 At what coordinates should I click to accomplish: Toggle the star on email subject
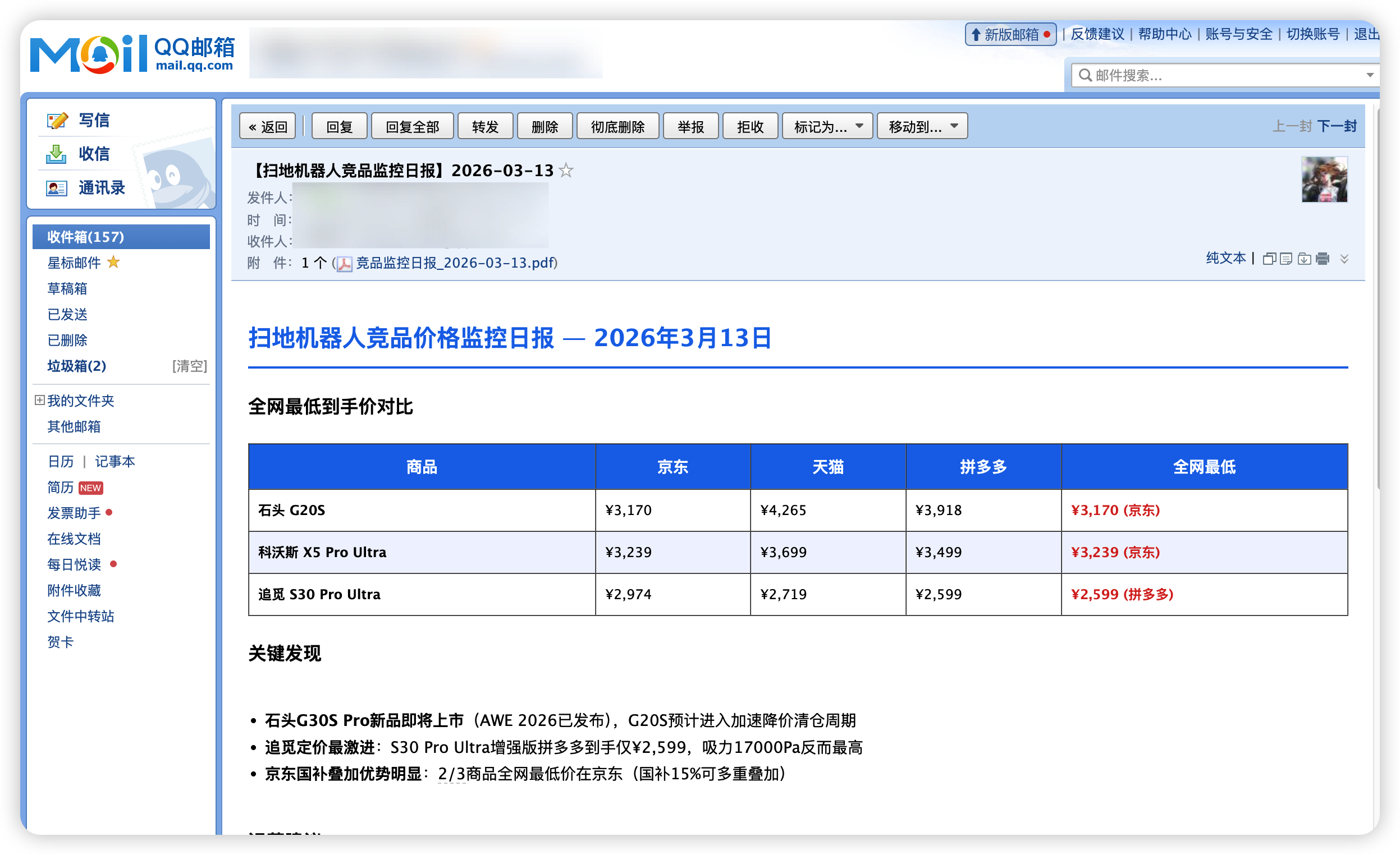point(566,171)
